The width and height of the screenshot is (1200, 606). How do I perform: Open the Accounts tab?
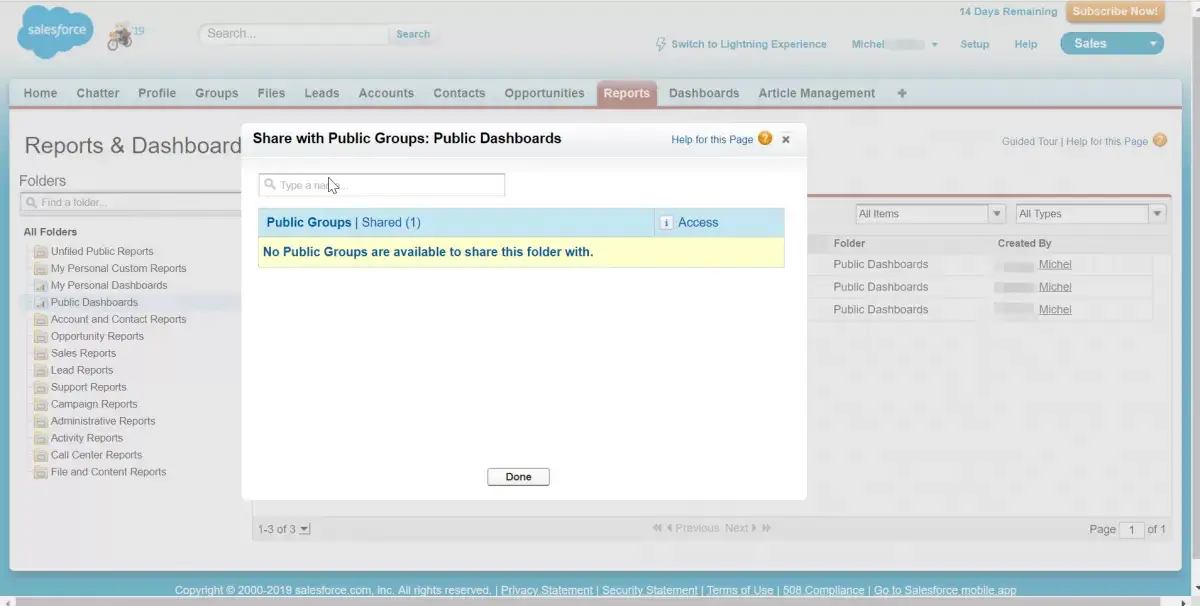[386, 93]
